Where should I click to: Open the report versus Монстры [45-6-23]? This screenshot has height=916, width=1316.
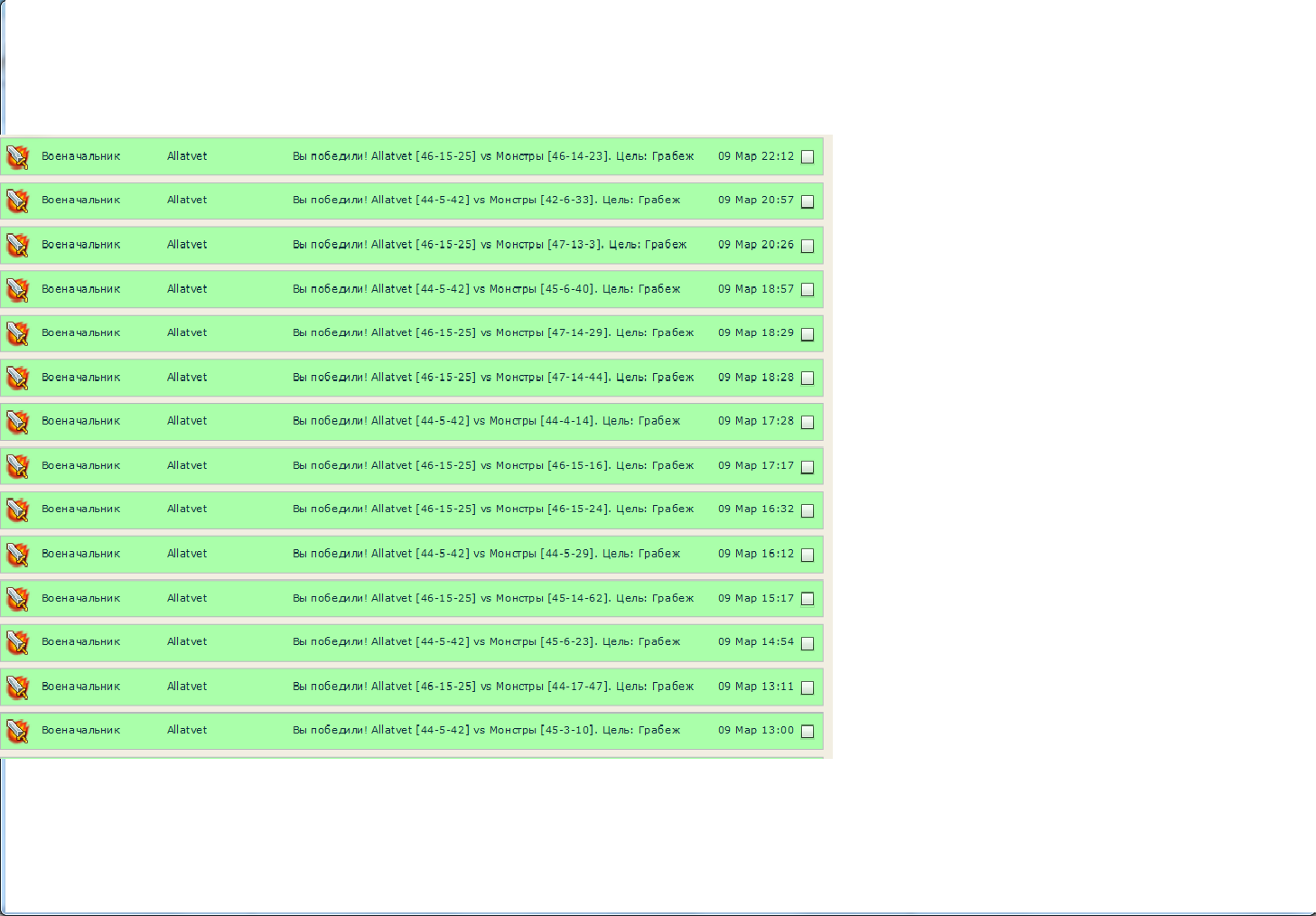click(x=486, y=642)
